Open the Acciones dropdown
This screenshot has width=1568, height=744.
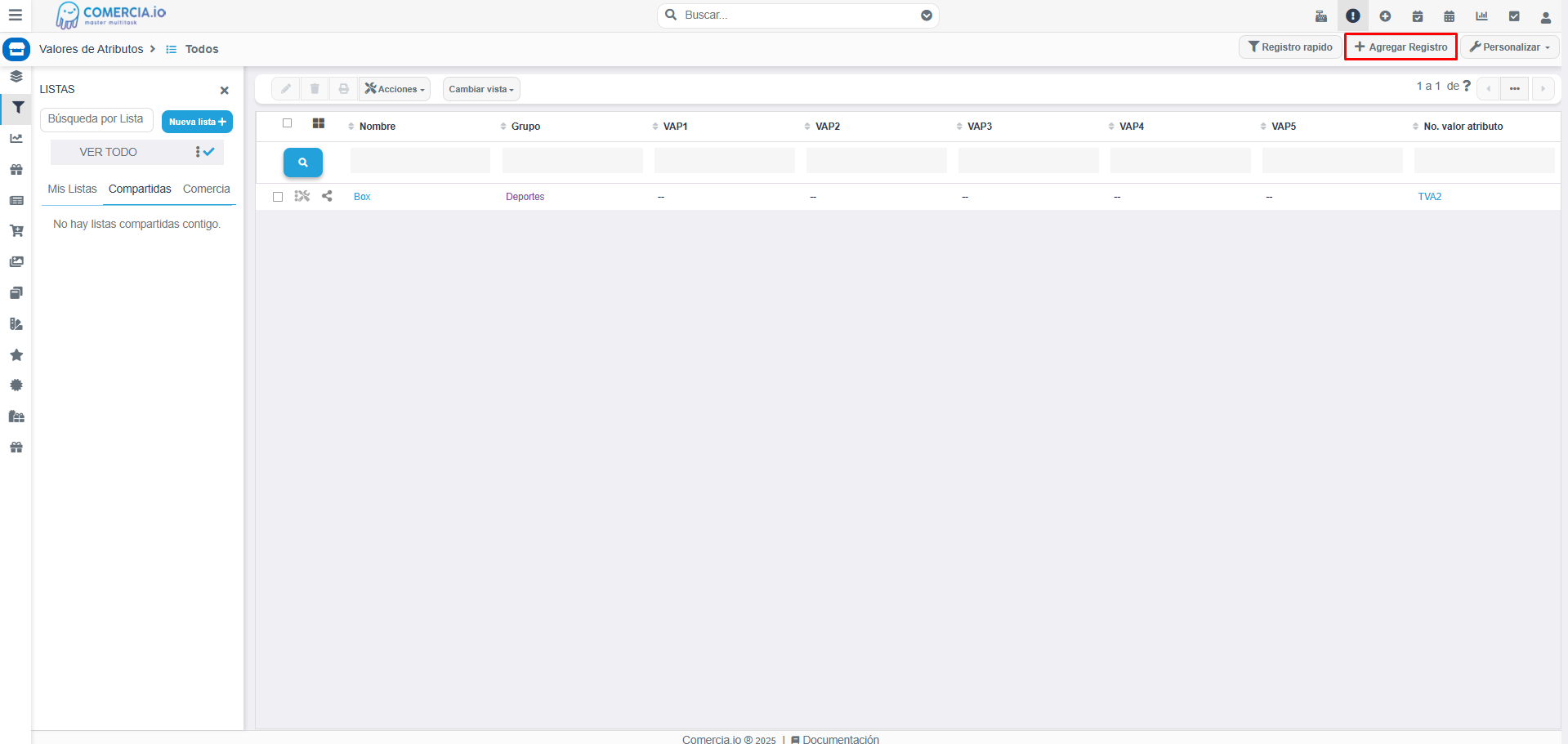[395, 89]
